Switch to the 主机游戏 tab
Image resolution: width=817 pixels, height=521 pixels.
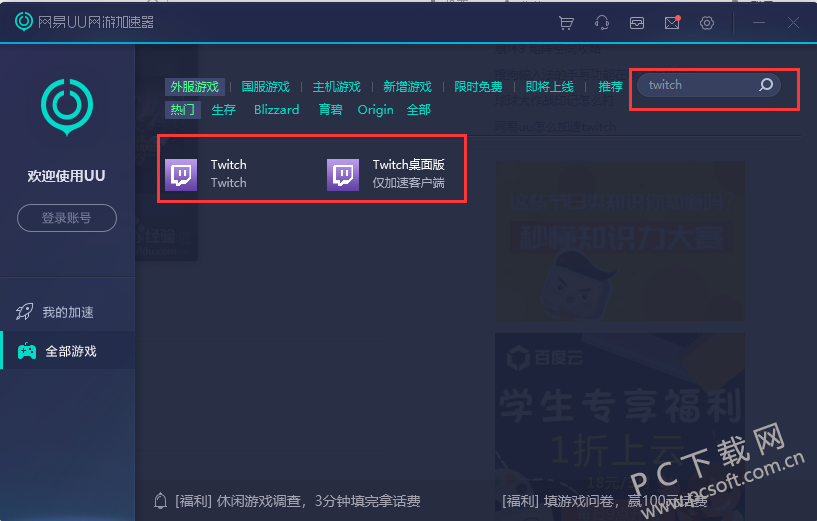(336, 87)
